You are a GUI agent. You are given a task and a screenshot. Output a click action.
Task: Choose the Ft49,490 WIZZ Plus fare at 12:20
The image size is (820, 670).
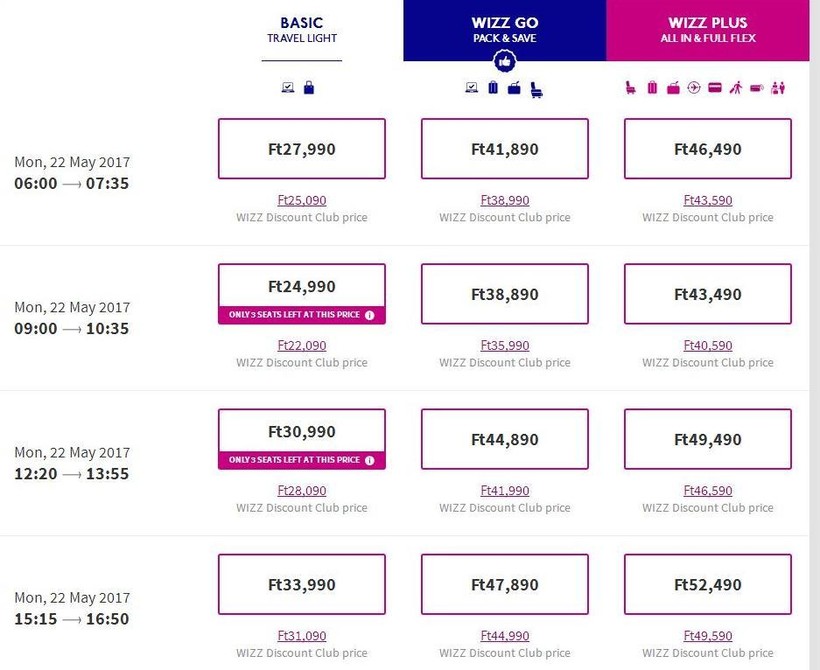pos(707,439)
